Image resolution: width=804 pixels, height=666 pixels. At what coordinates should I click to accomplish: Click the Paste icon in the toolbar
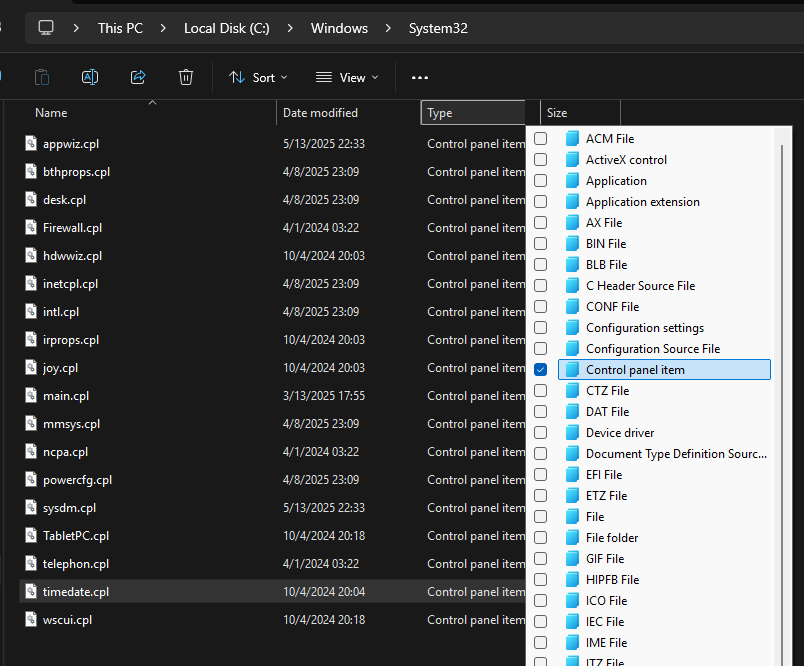point(42,77)
